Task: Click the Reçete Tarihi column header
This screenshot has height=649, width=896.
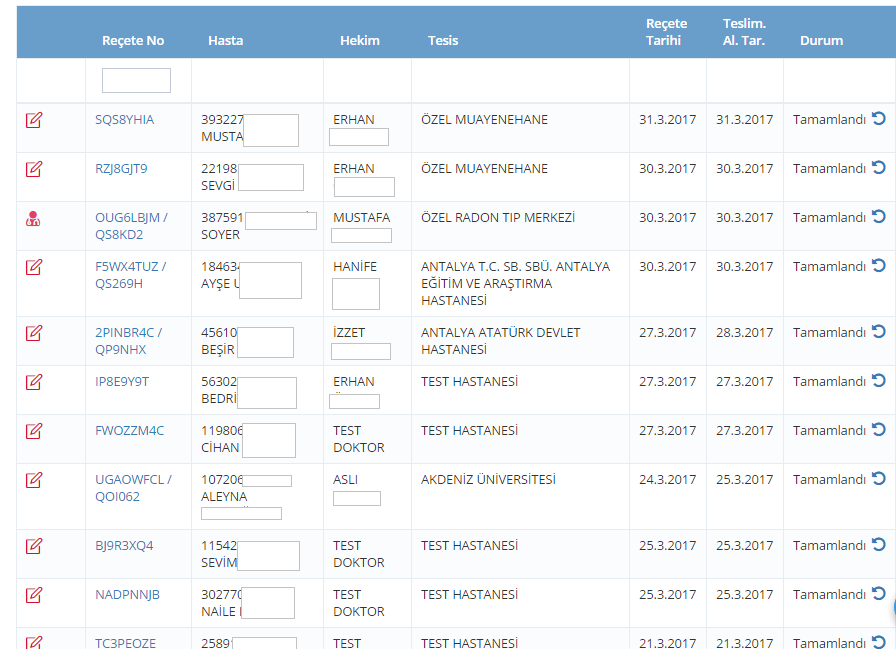Action: tap(667, 32)
